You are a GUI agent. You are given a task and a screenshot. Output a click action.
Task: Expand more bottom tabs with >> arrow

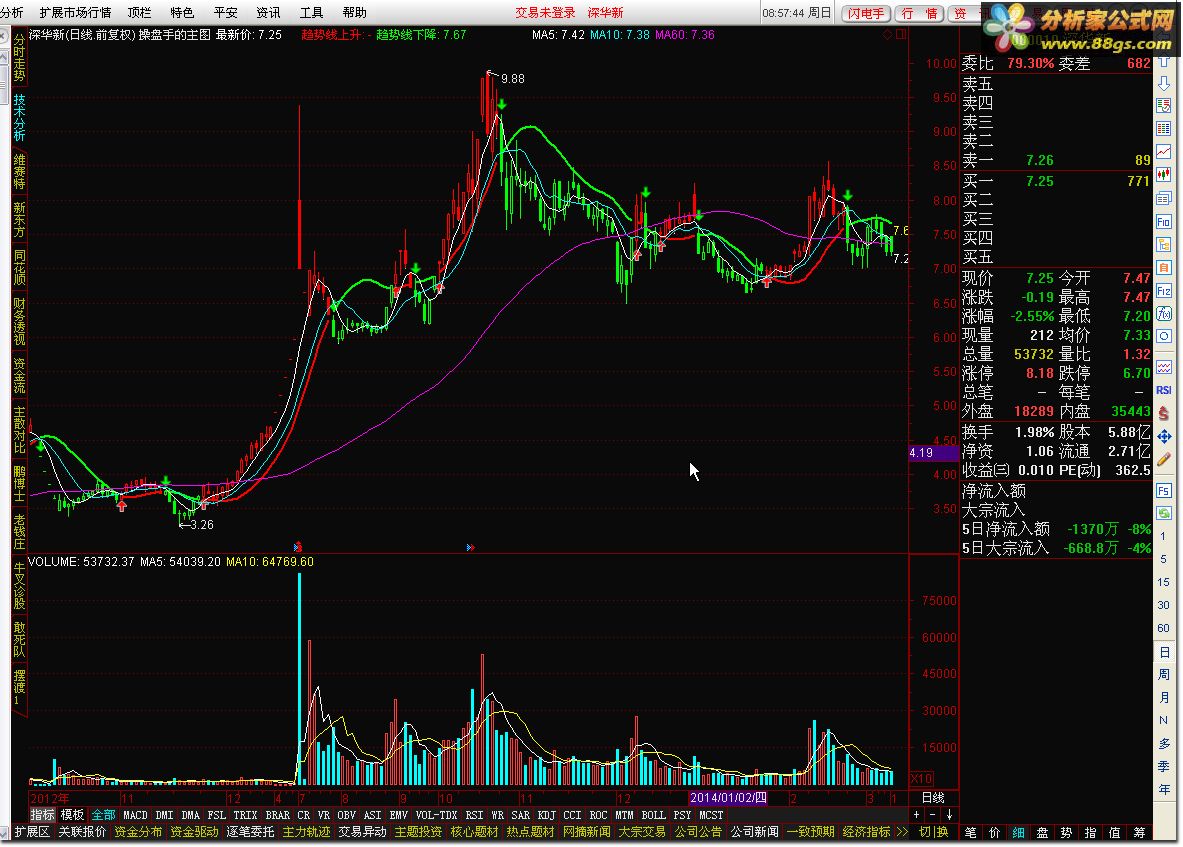pos(902,832)
